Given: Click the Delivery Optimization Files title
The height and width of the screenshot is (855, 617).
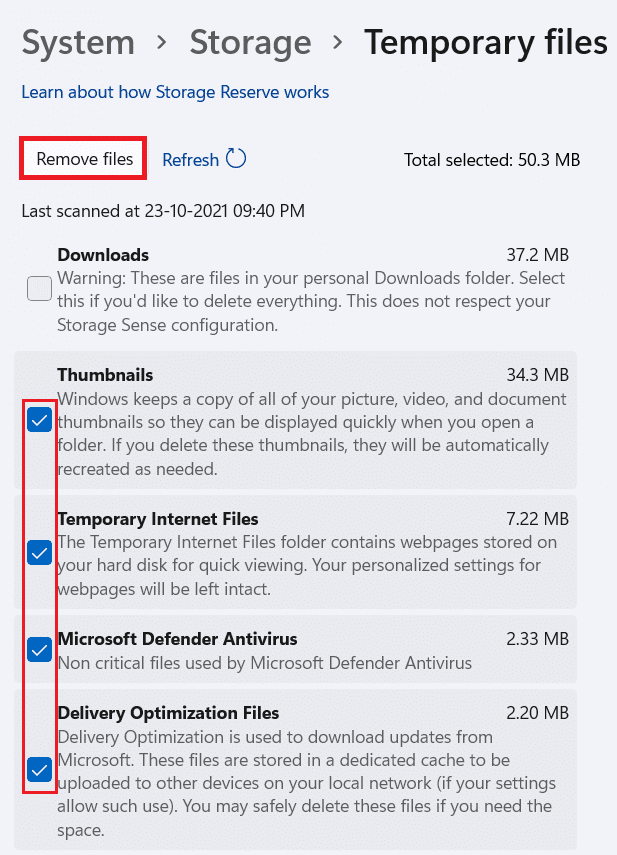Looking at the screenshot, I should tap(168, 713).
